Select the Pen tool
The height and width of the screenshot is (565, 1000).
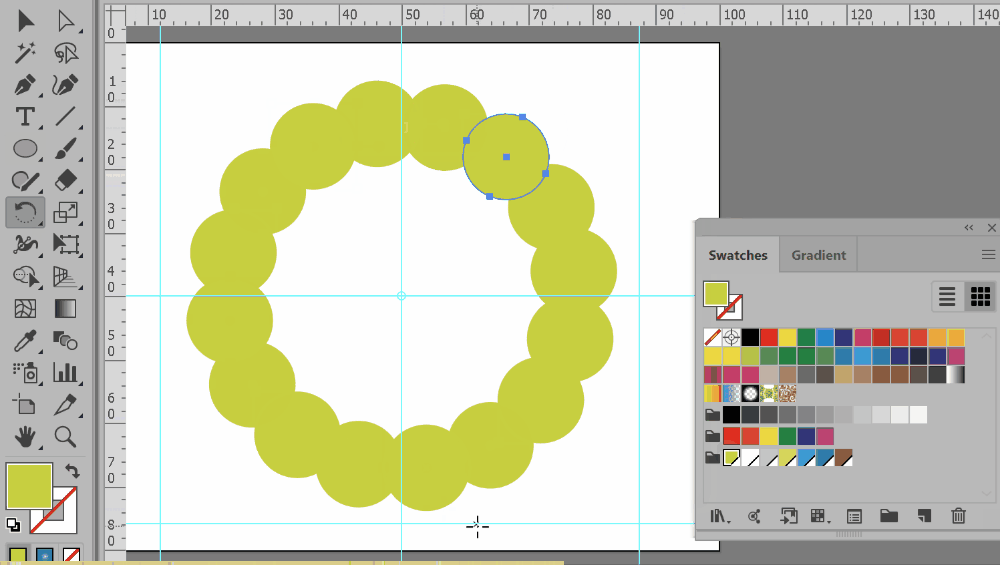[25, 85]
